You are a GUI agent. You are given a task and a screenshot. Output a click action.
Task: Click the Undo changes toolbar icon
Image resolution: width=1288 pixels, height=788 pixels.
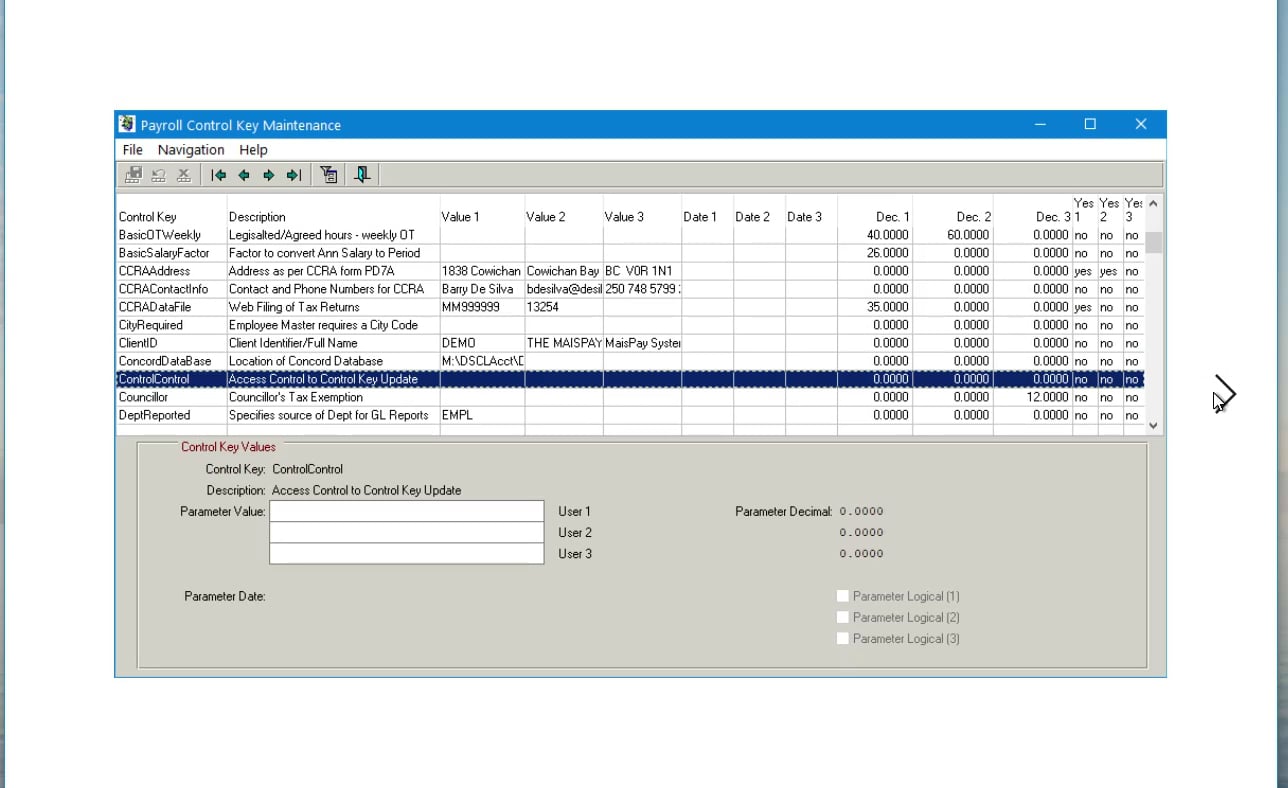(158, 175)
